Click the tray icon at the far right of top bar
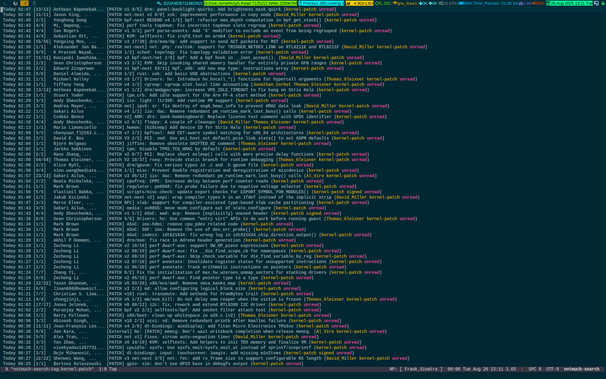Image resolution: width=606 pixels, height=379 pixels. (x=603, y=3)
